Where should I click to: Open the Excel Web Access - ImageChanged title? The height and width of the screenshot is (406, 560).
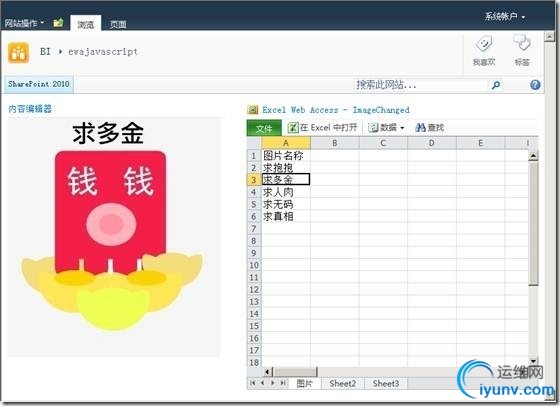tap(336, 110)
